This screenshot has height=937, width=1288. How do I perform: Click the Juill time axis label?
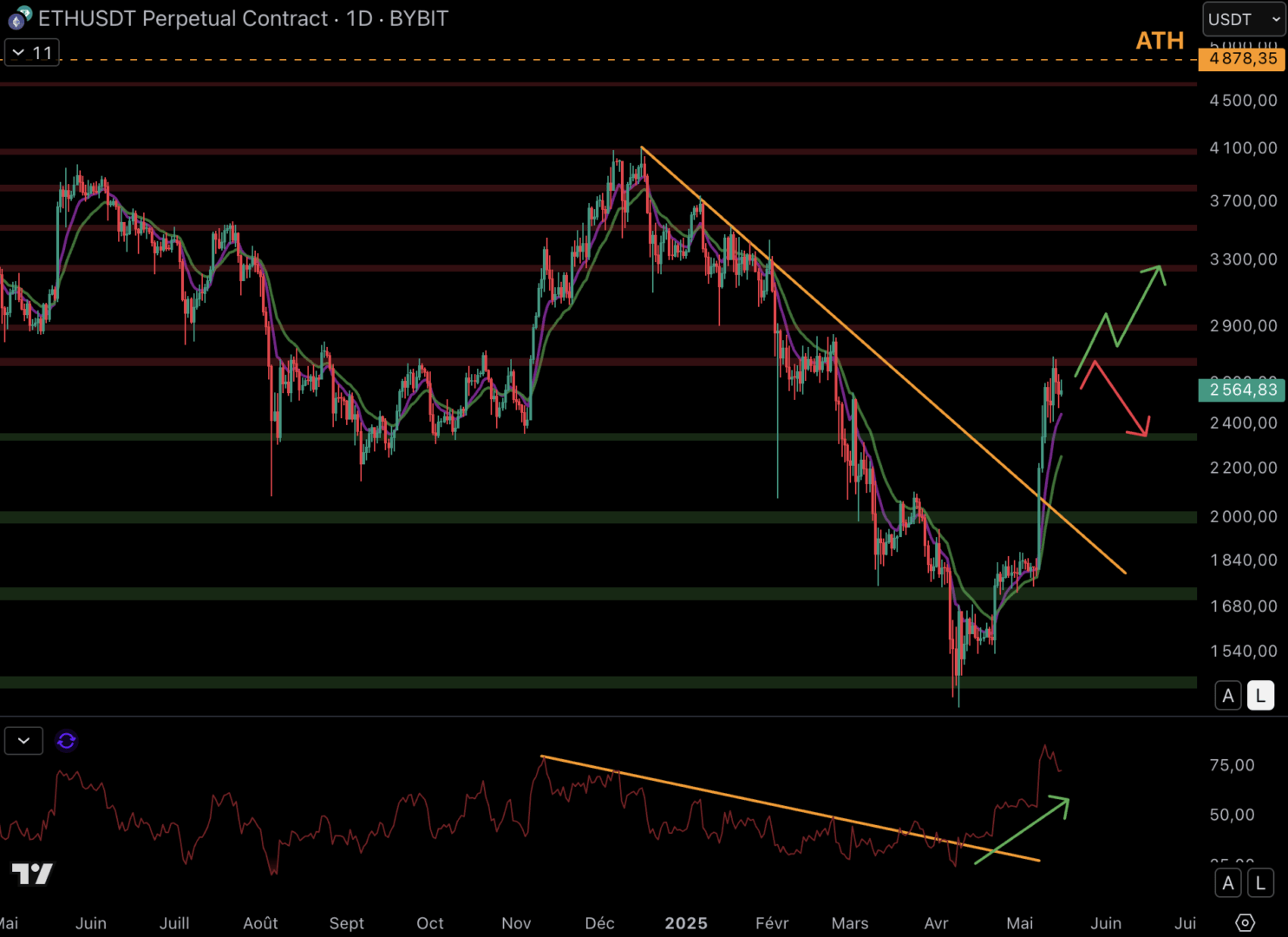174,923
